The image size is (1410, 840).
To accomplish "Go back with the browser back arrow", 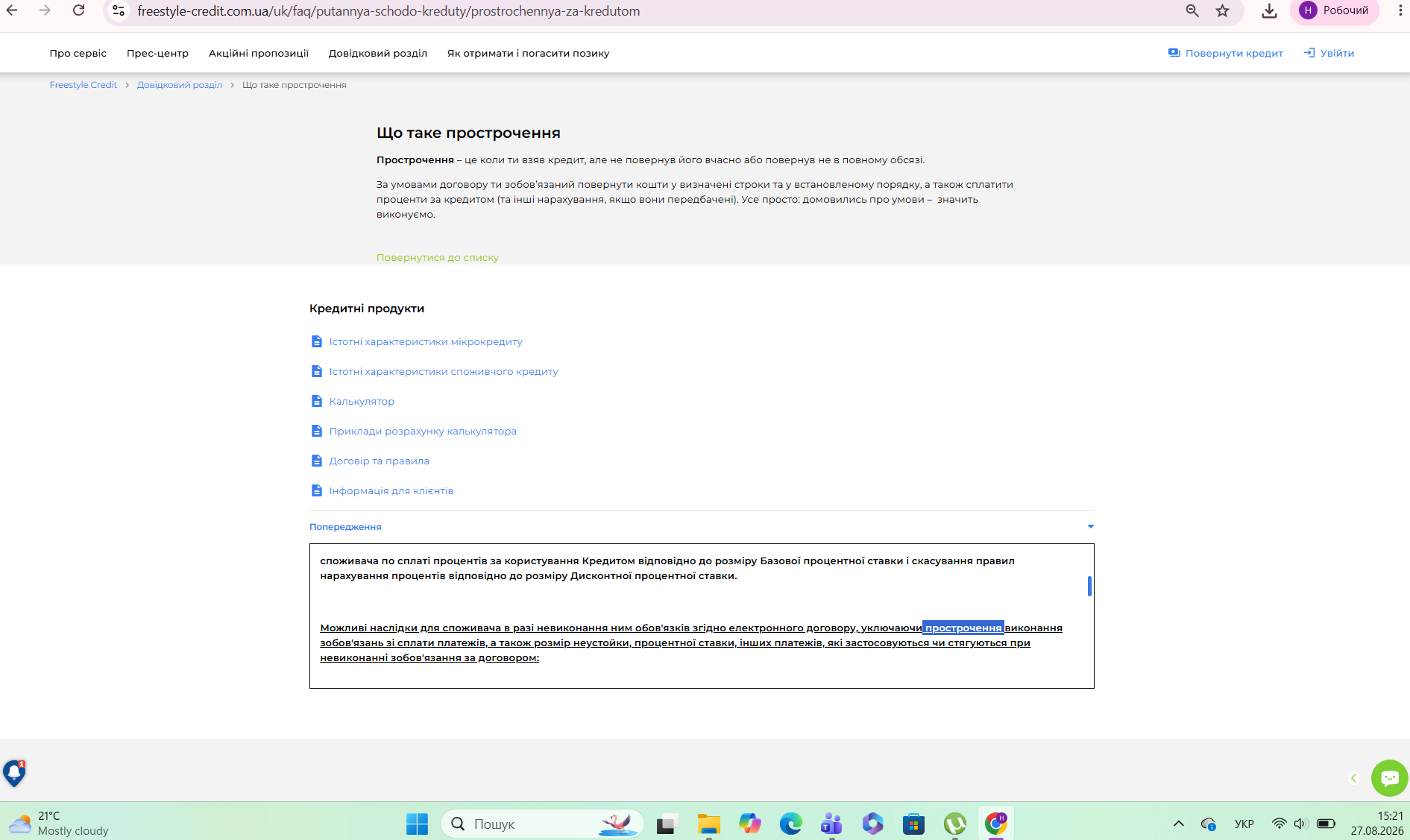I will click(12, 10).
